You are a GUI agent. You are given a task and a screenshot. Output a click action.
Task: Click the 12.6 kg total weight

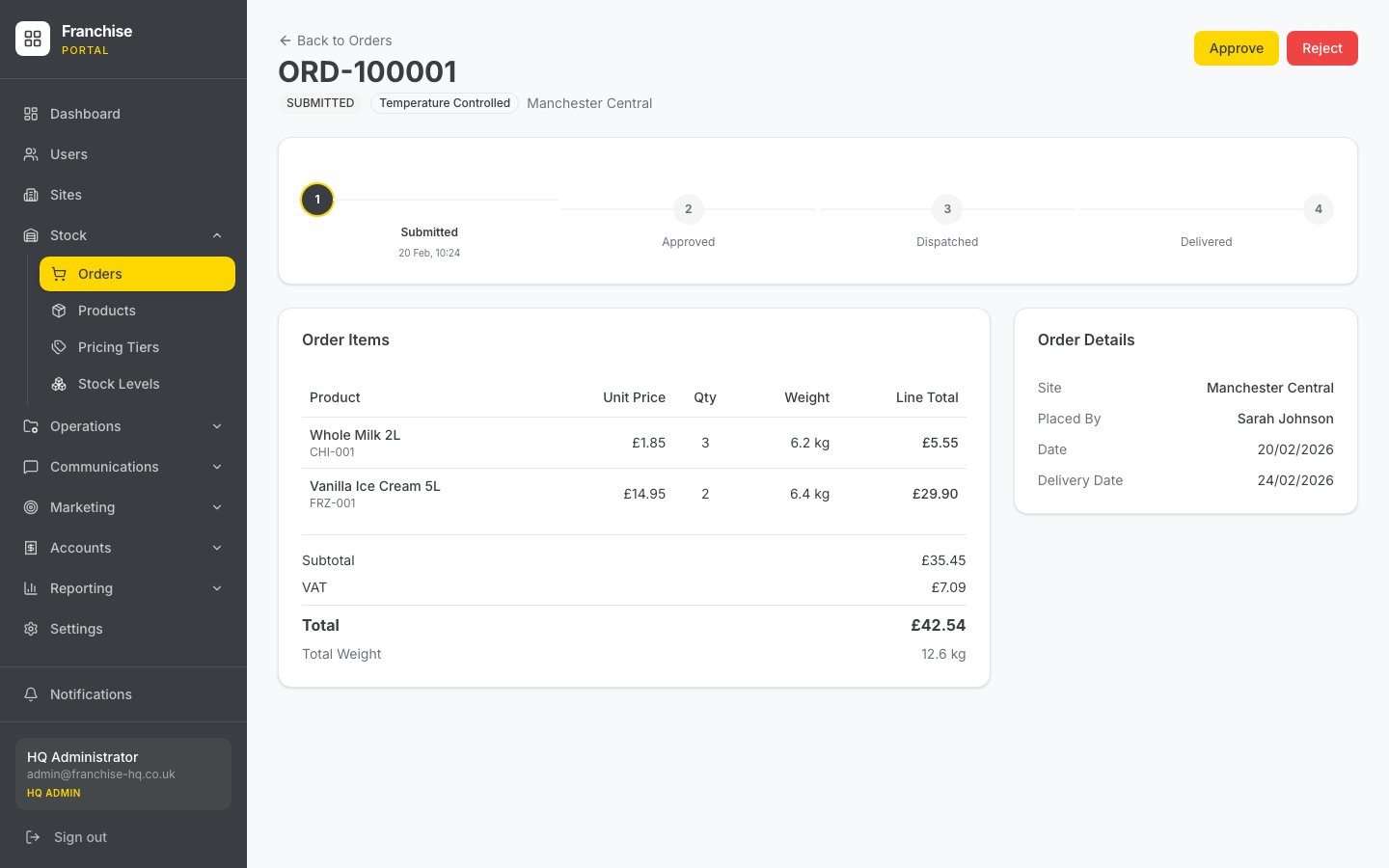coord(943,654)
